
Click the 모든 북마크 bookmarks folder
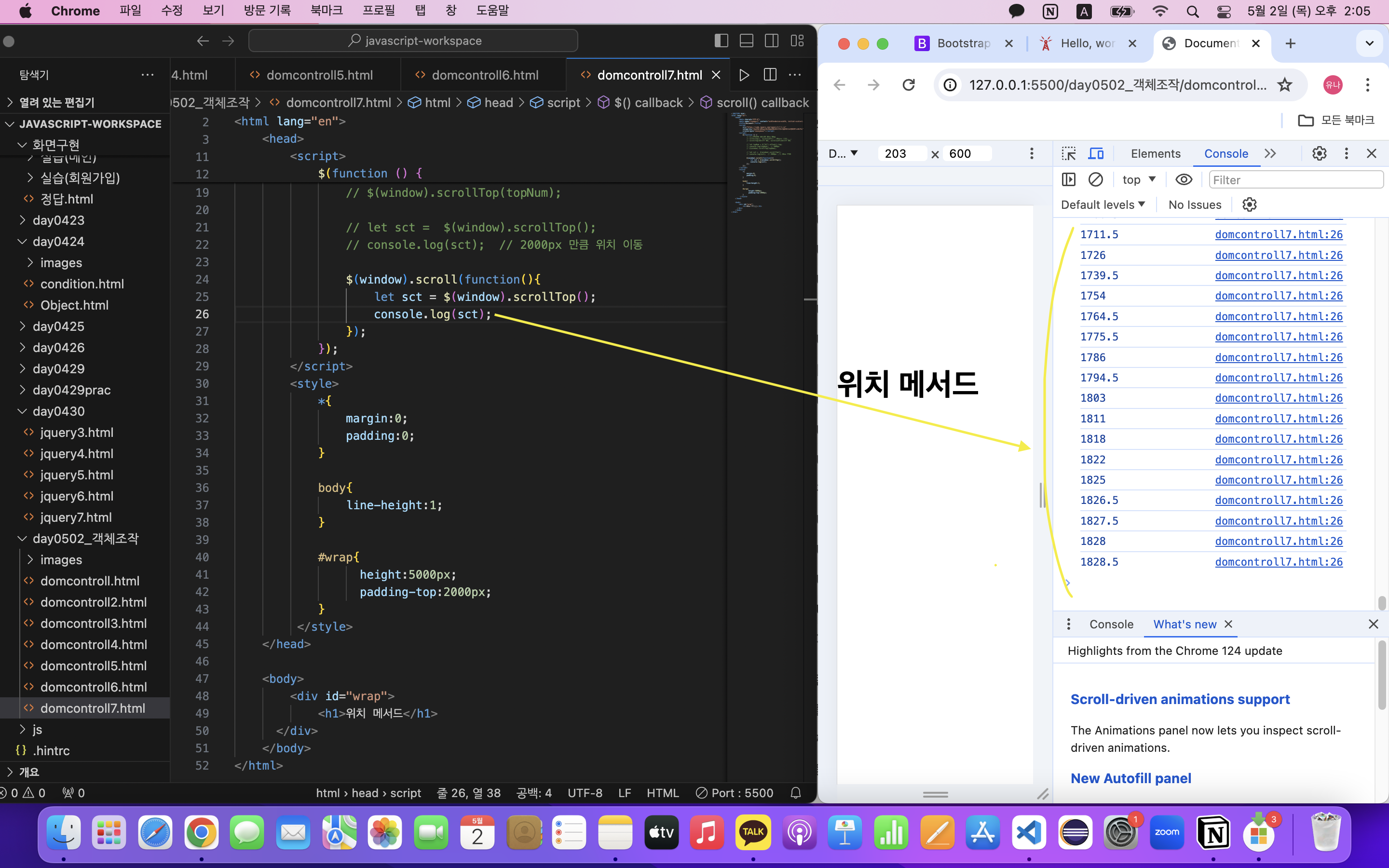1336,120
